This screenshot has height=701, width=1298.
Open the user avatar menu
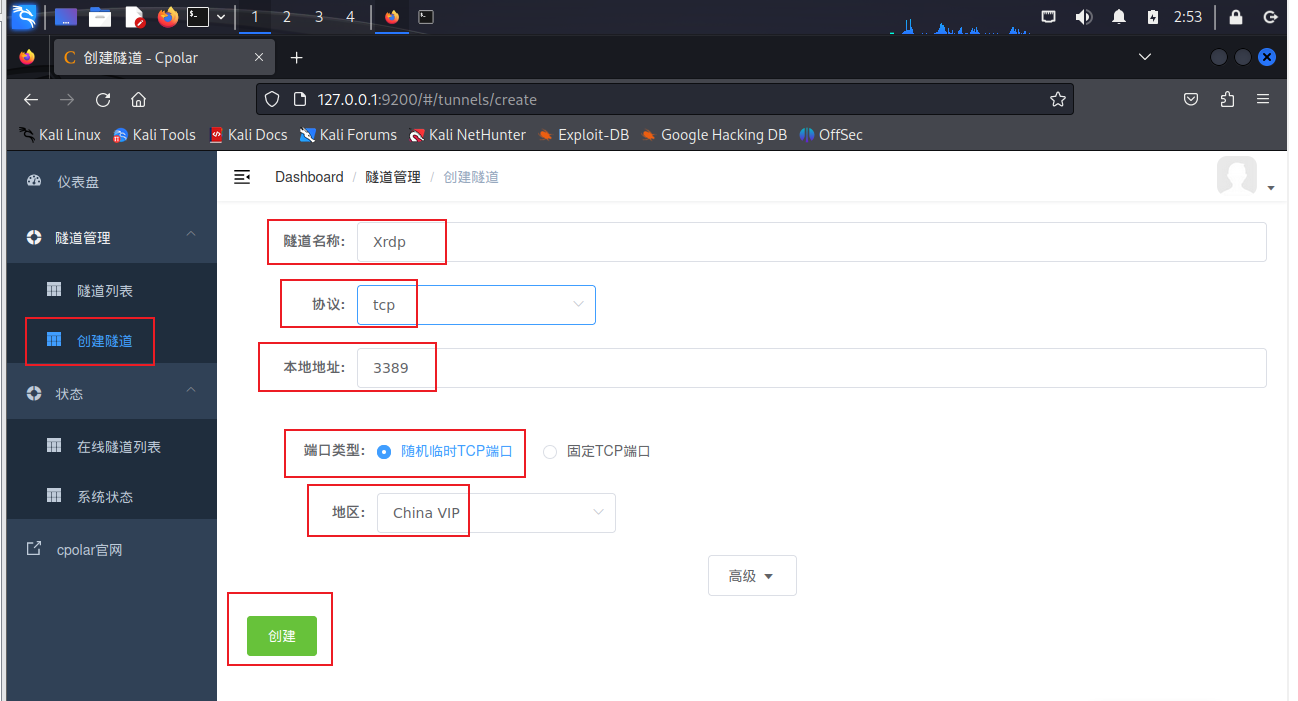pos(1245,177)
